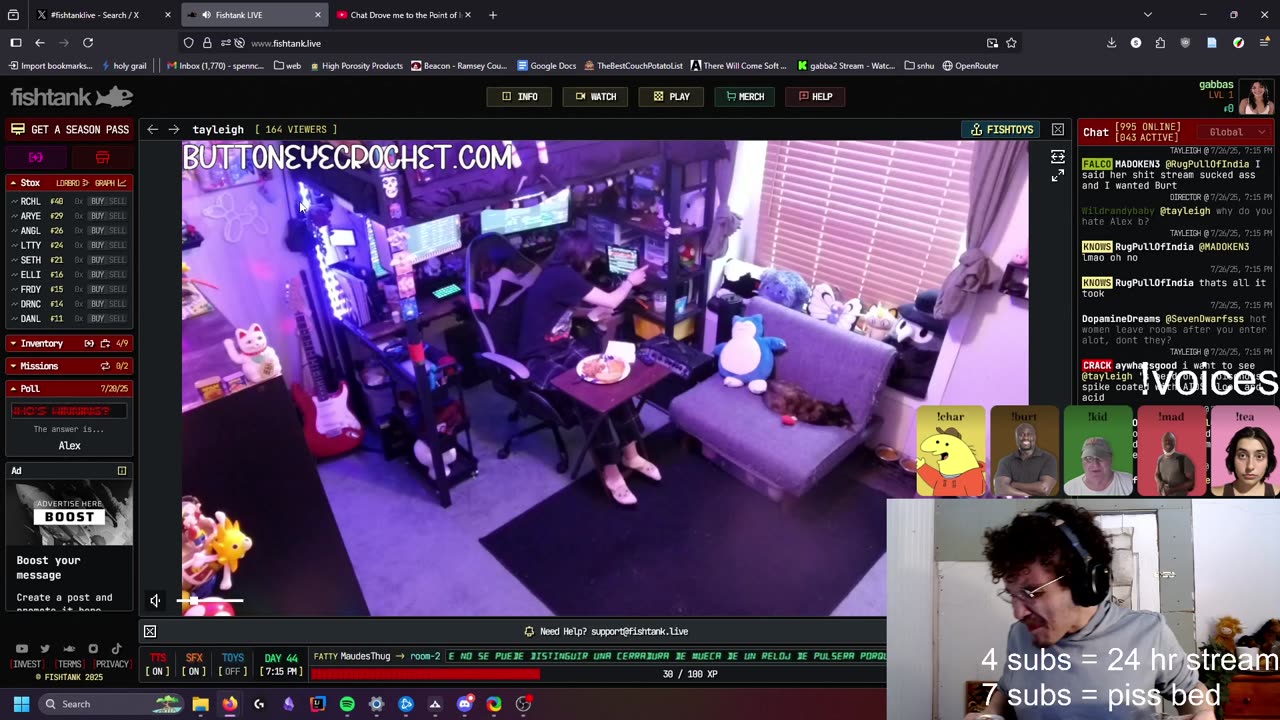
Task: Open the Global chat channel dropdown
Action: tap(1236, 132)
